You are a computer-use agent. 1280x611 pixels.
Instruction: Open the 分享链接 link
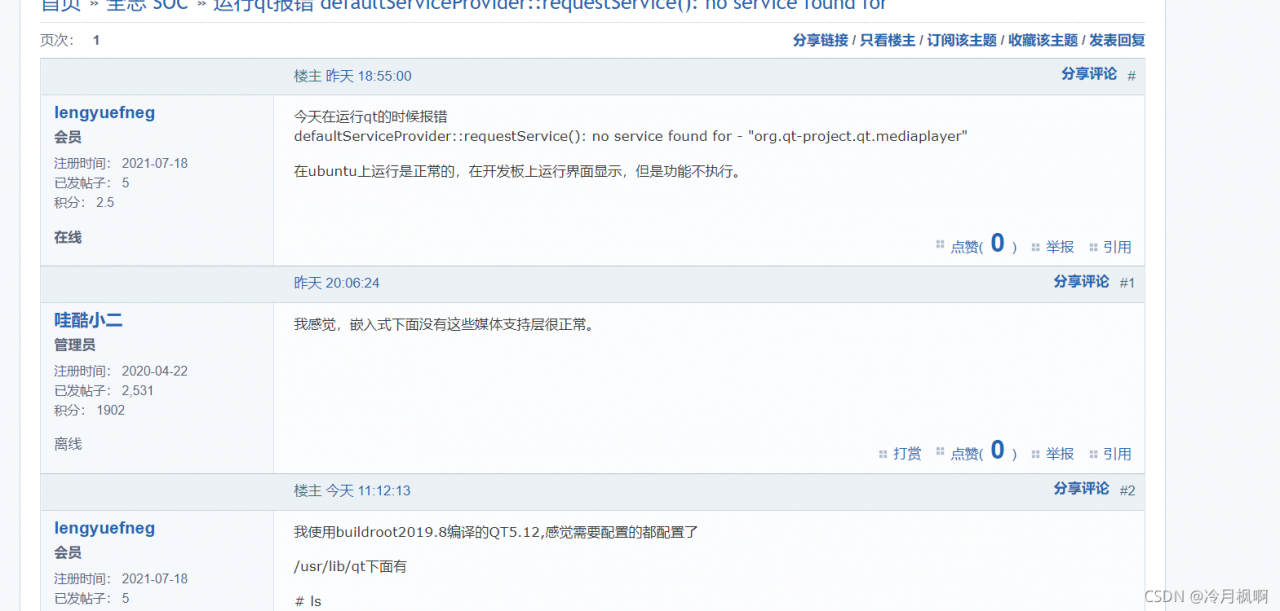point(820,41)
